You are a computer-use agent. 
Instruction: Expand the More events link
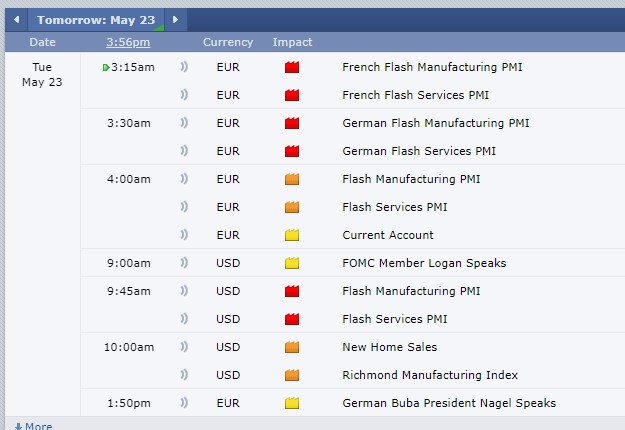click(33, 426)
